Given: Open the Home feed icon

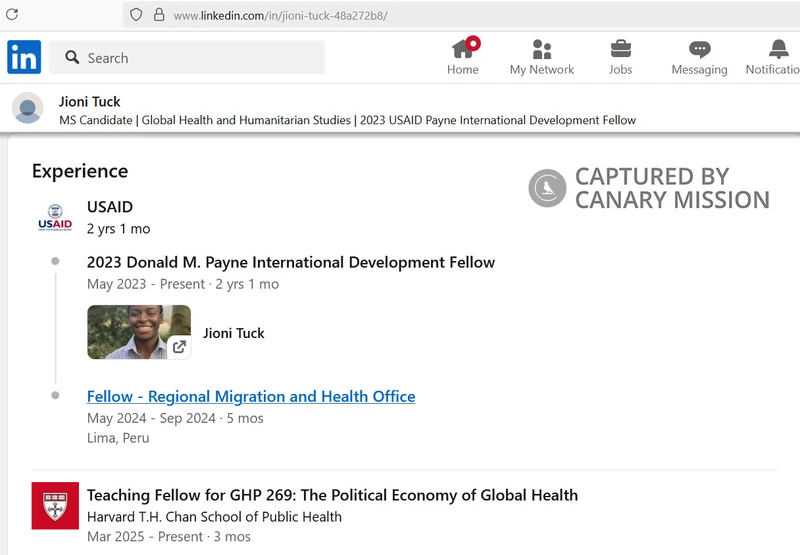Looking at the screenshot, I should (x=462, y=49).
